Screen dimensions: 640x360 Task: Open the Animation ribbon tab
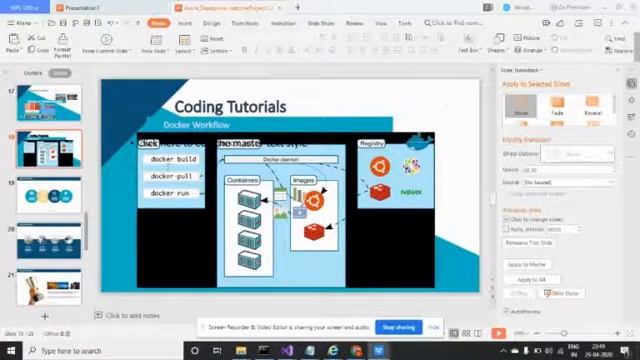(x=283, y=23)
